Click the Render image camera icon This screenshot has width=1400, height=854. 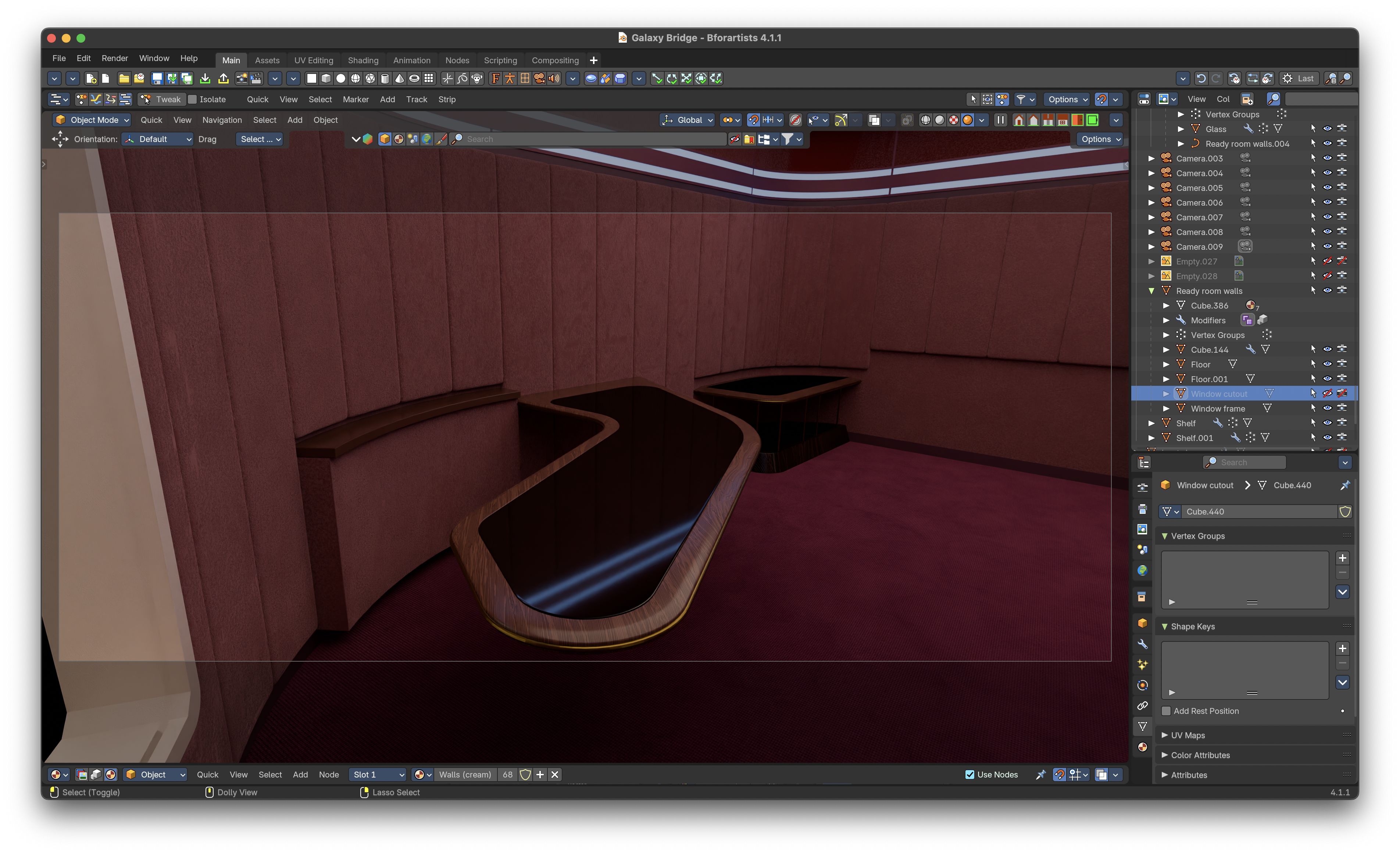[242, 78]
